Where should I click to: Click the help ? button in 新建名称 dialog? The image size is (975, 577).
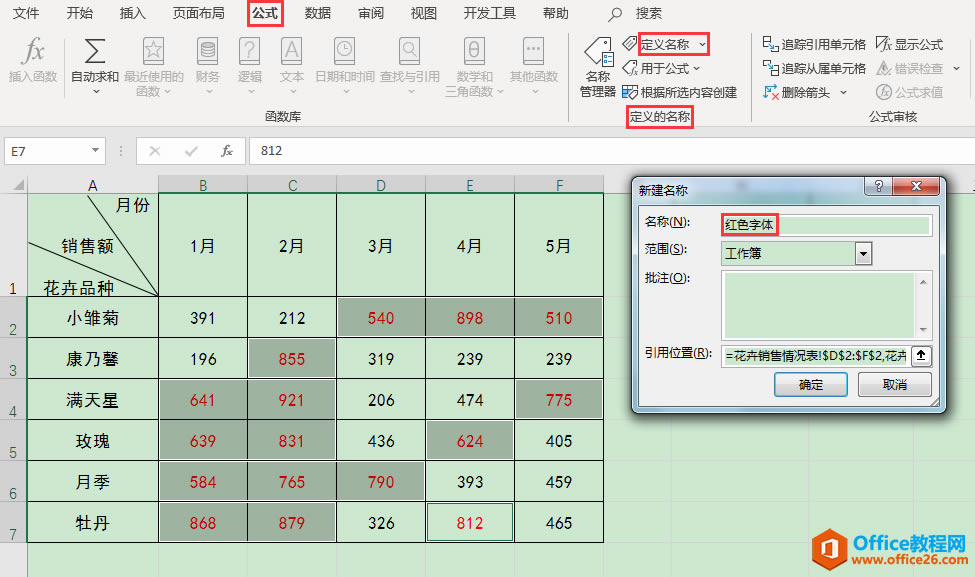878,186
